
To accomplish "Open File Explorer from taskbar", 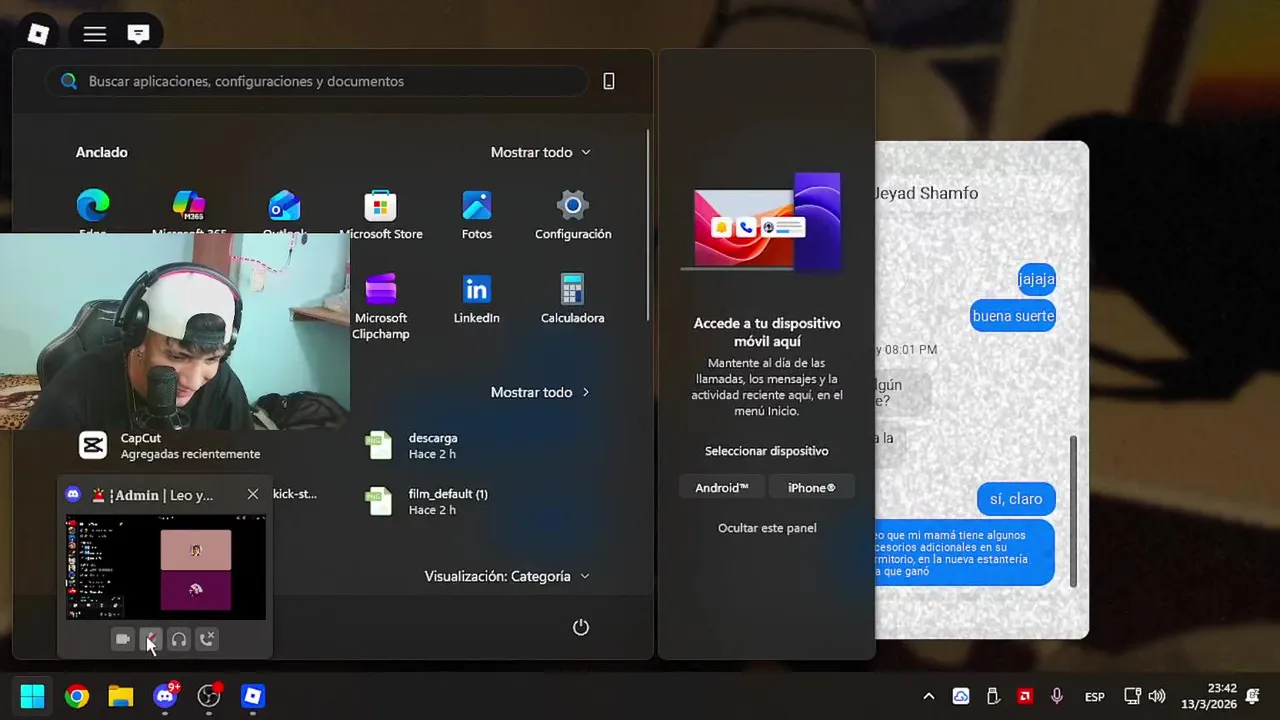I will pos(121,696).
